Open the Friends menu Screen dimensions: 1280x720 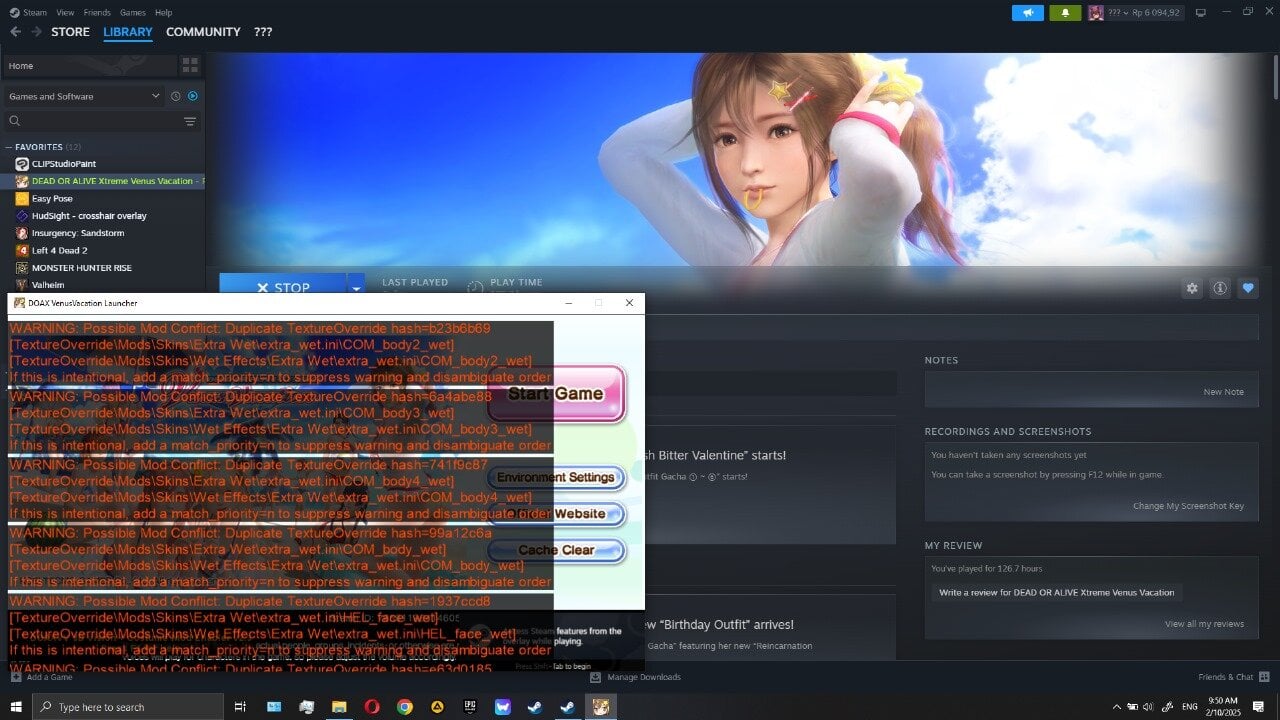coord(97,13)
